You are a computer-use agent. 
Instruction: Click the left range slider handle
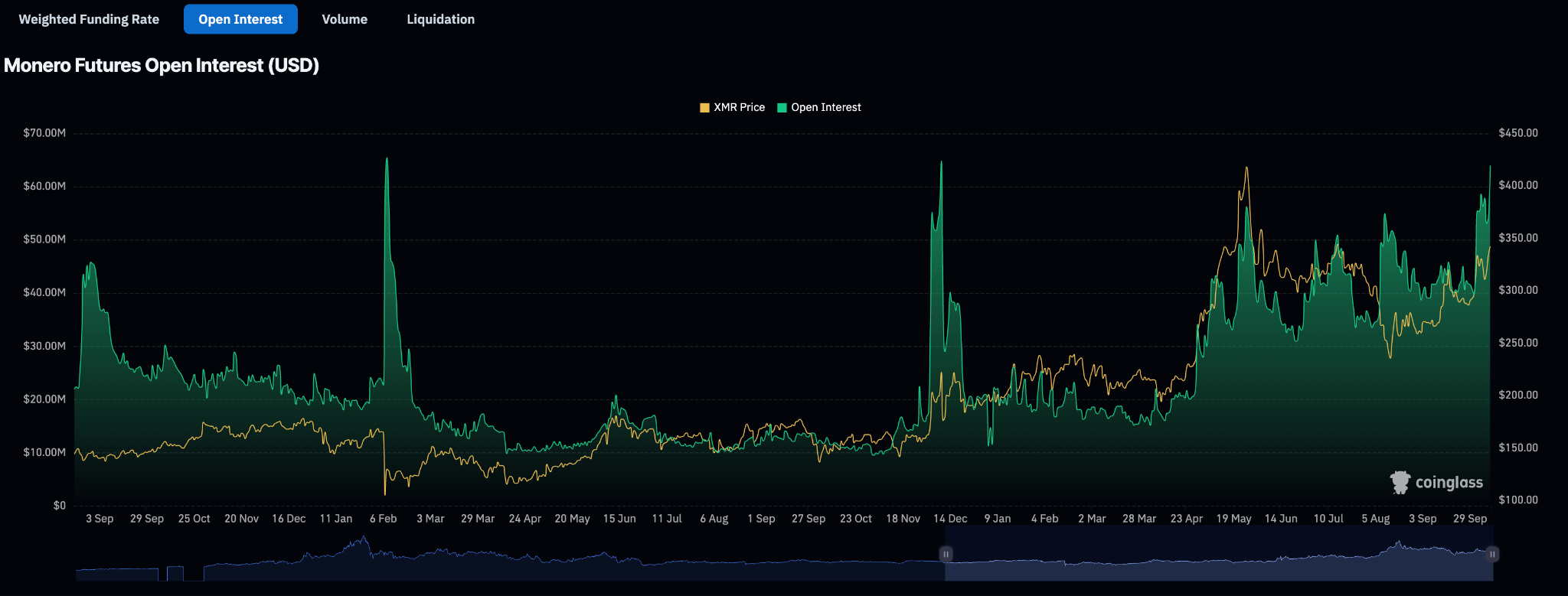point(946,554)
